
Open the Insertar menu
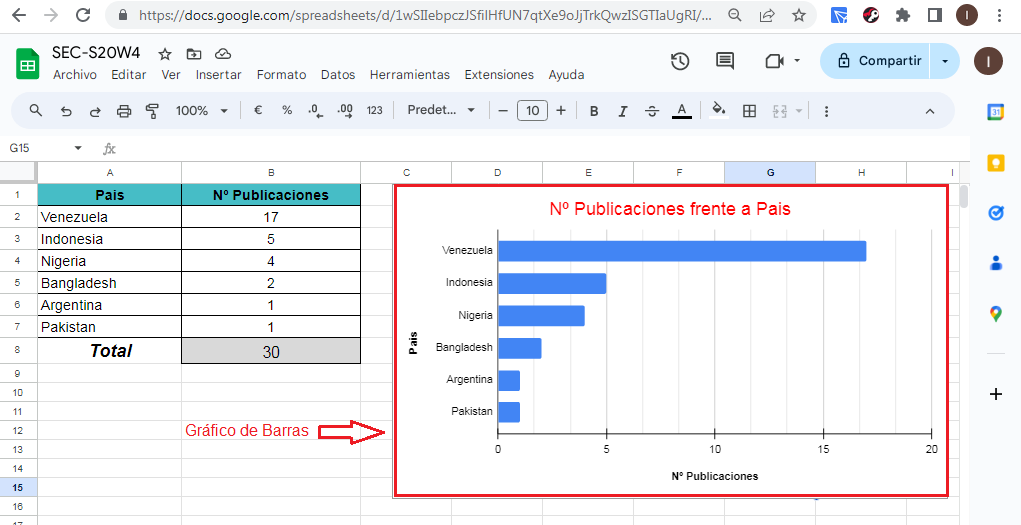[x=219, y=75]
